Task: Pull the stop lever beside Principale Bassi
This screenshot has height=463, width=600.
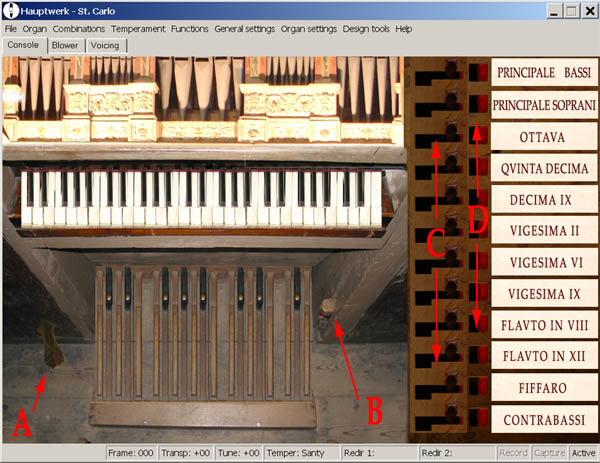Action: (438, 74)
